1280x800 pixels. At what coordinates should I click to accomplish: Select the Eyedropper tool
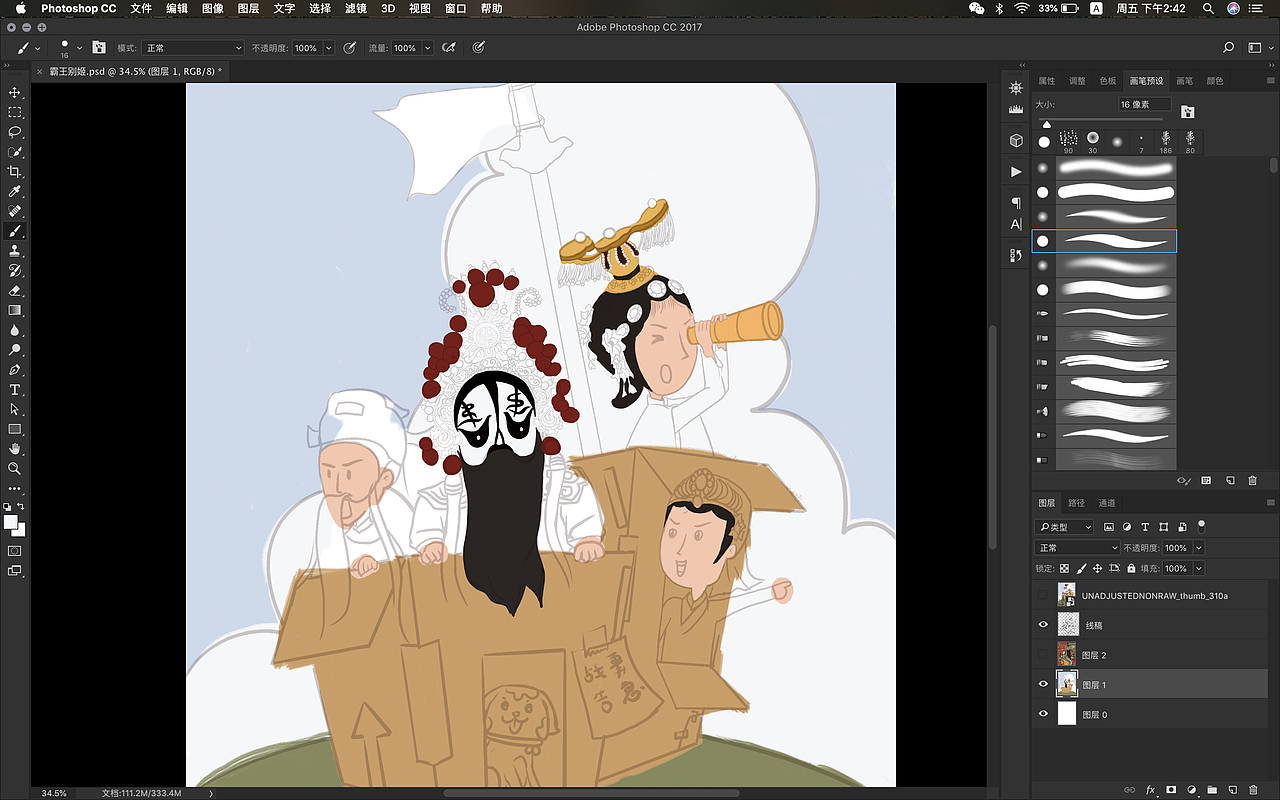click(15, 192)
